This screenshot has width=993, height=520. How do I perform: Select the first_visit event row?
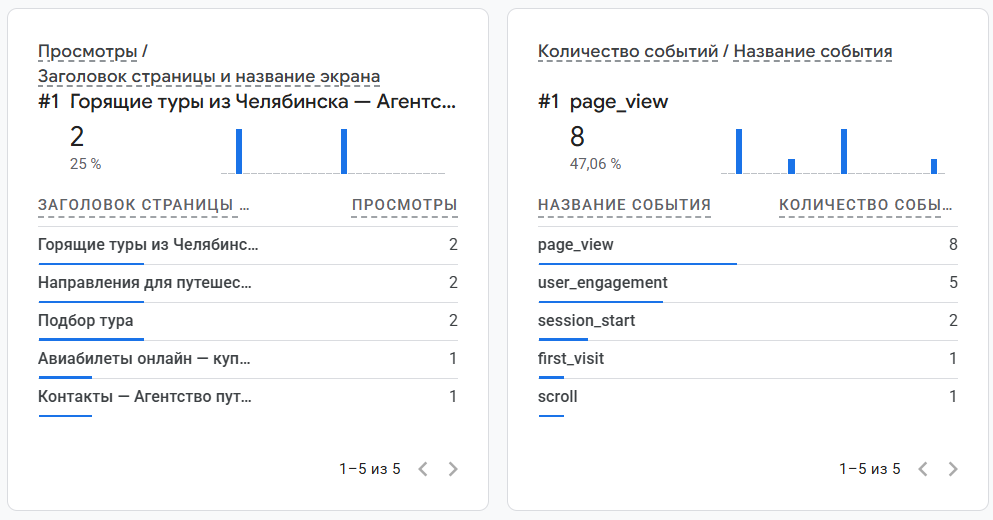[748, 359]
